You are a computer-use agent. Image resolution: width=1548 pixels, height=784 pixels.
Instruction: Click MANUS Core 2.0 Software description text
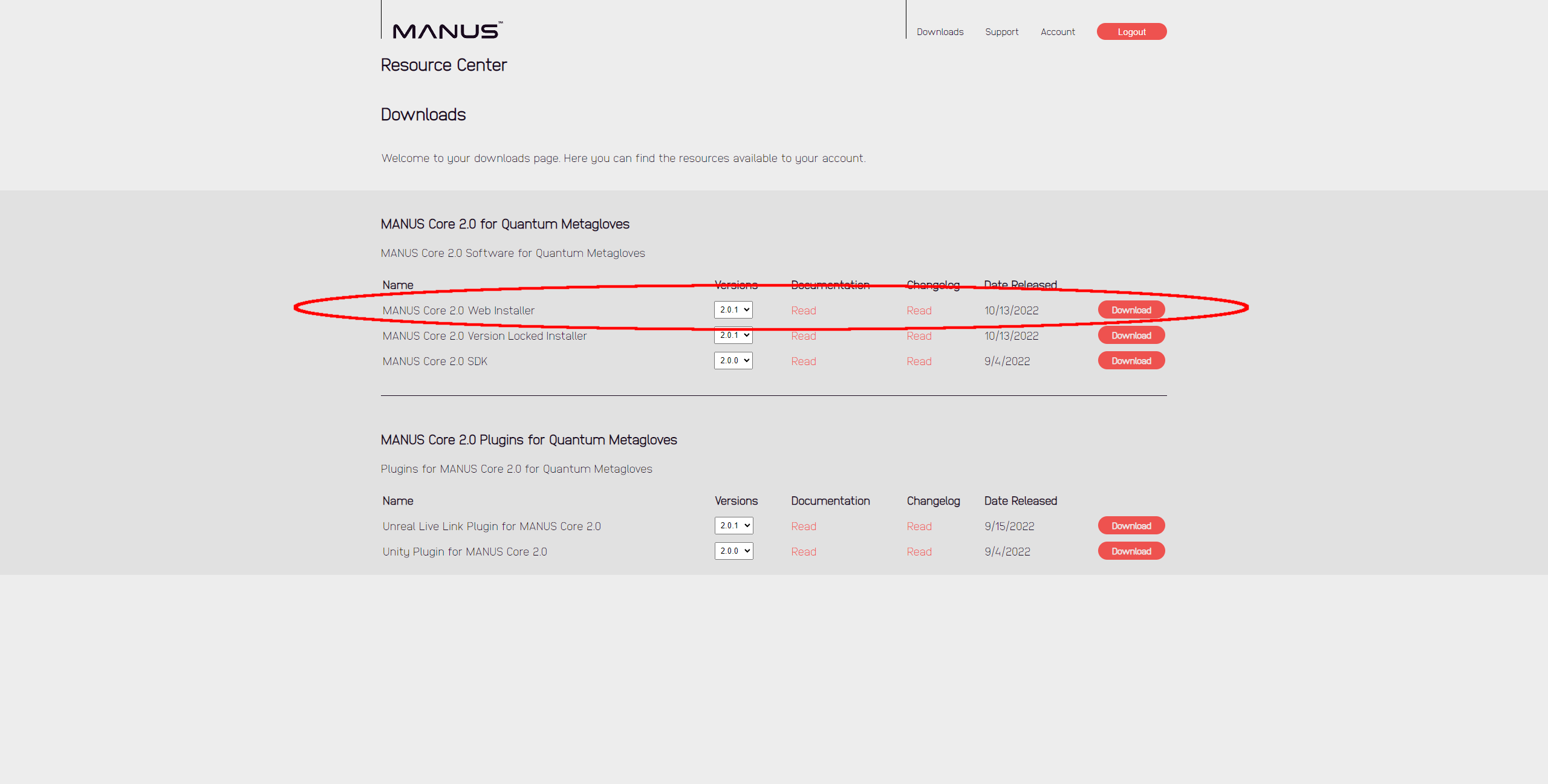tap(513, 253)
